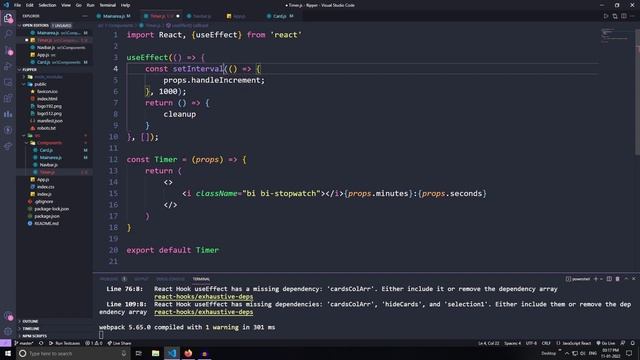Open Source Control view in activity bar

[8, 51]
